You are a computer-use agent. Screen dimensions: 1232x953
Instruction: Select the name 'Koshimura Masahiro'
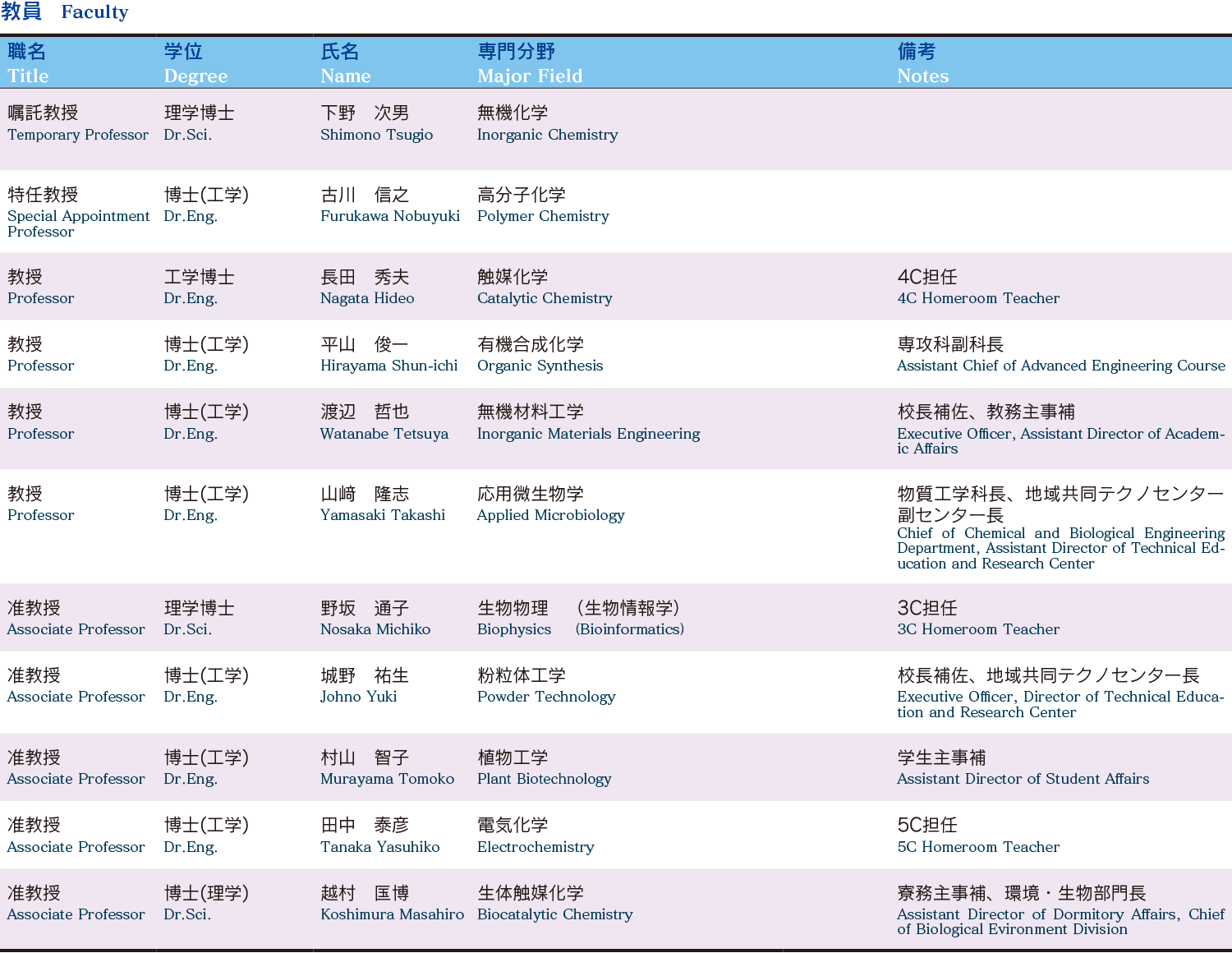(x=392, y=914)
